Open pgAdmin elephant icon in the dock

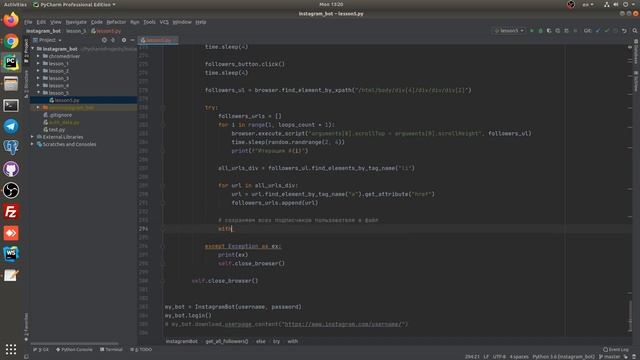pos(11,147)
